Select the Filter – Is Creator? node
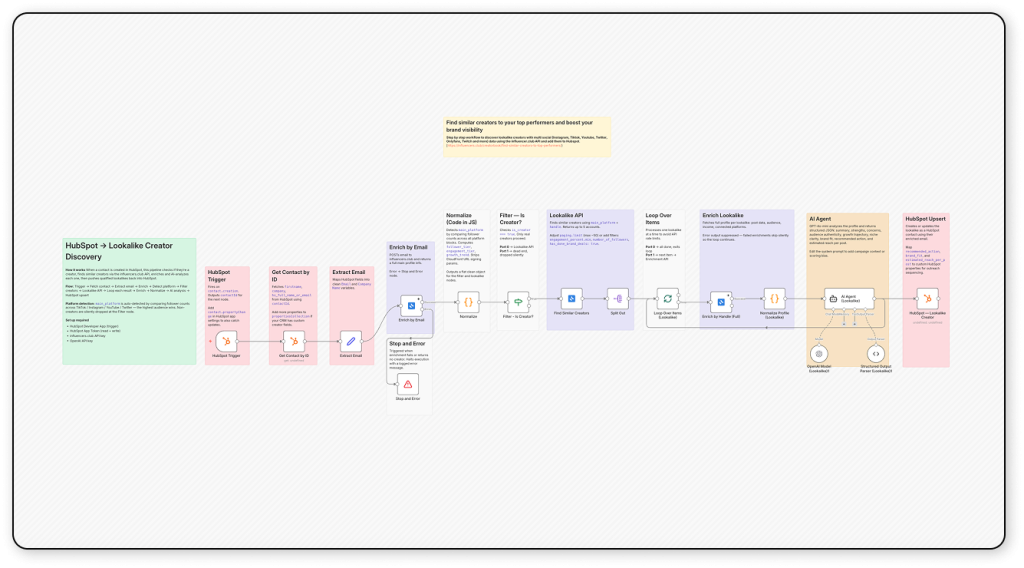Image resolution: width=1024 pixels, height=568 pixels. coord(518,299)
